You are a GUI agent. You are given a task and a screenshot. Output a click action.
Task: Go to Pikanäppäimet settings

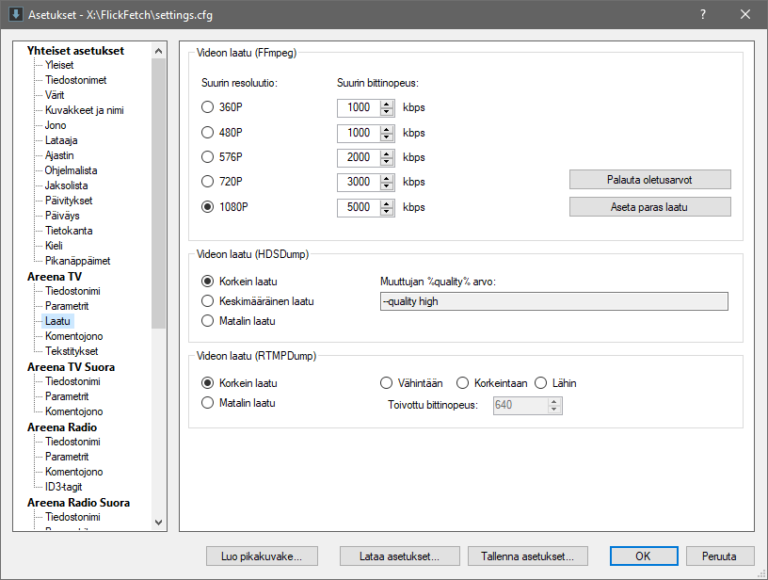pyautogui.click(x=77, y=260)
